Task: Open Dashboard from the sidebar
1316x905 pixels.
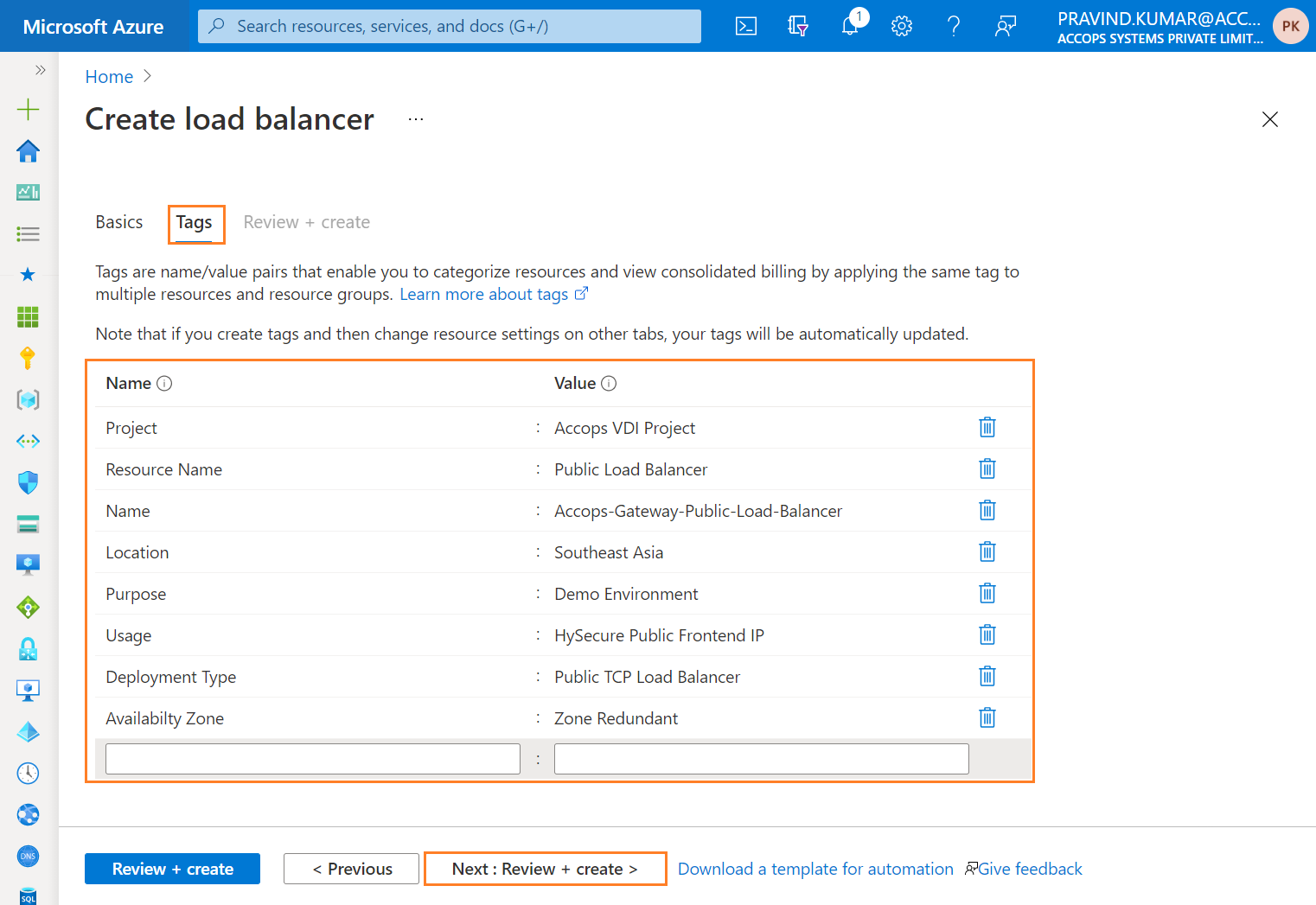Action: [29, 192]
